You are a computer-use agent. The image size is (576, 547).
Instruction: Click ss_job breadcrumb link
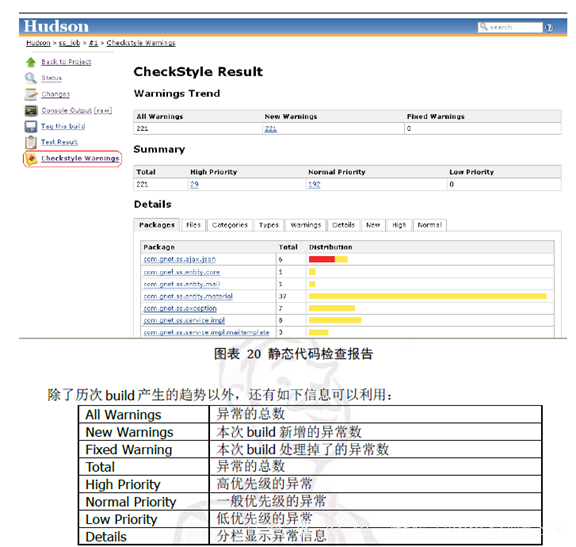[x=69, y=43]
